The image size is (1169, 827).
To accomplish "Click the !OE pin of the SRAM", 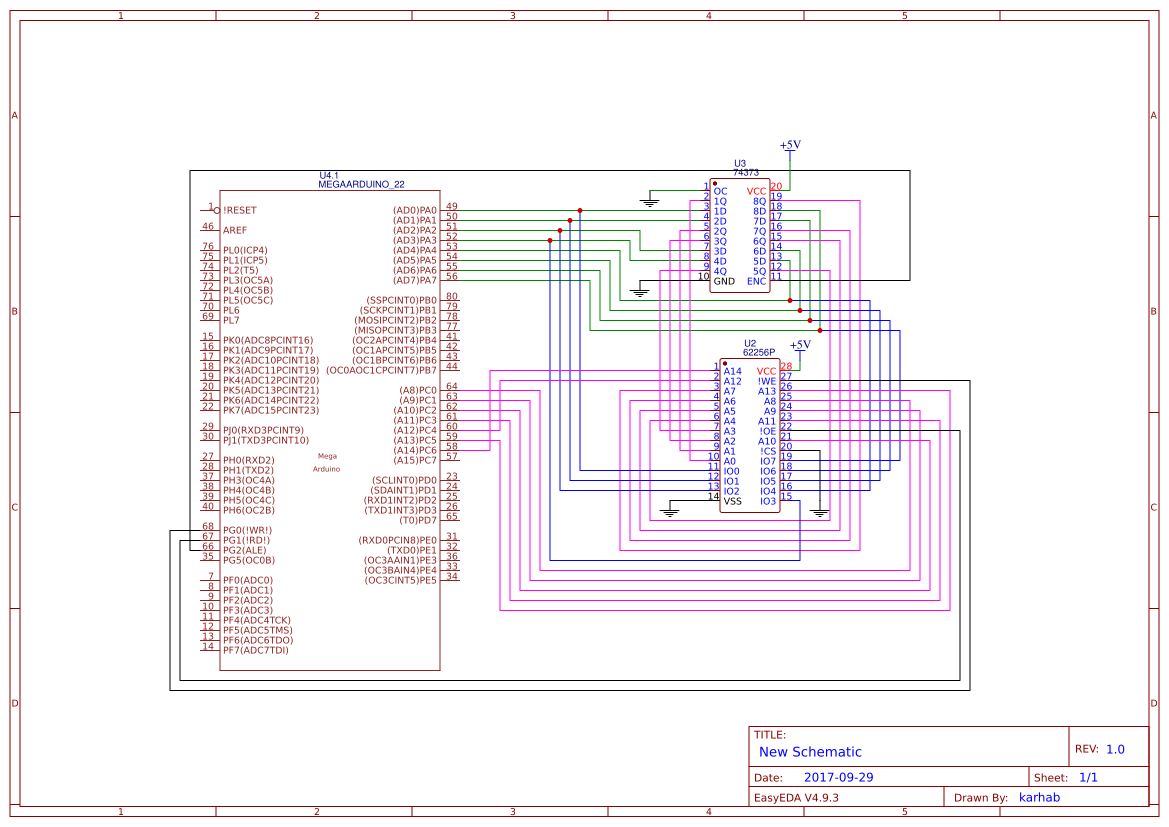I will point(767,430).
